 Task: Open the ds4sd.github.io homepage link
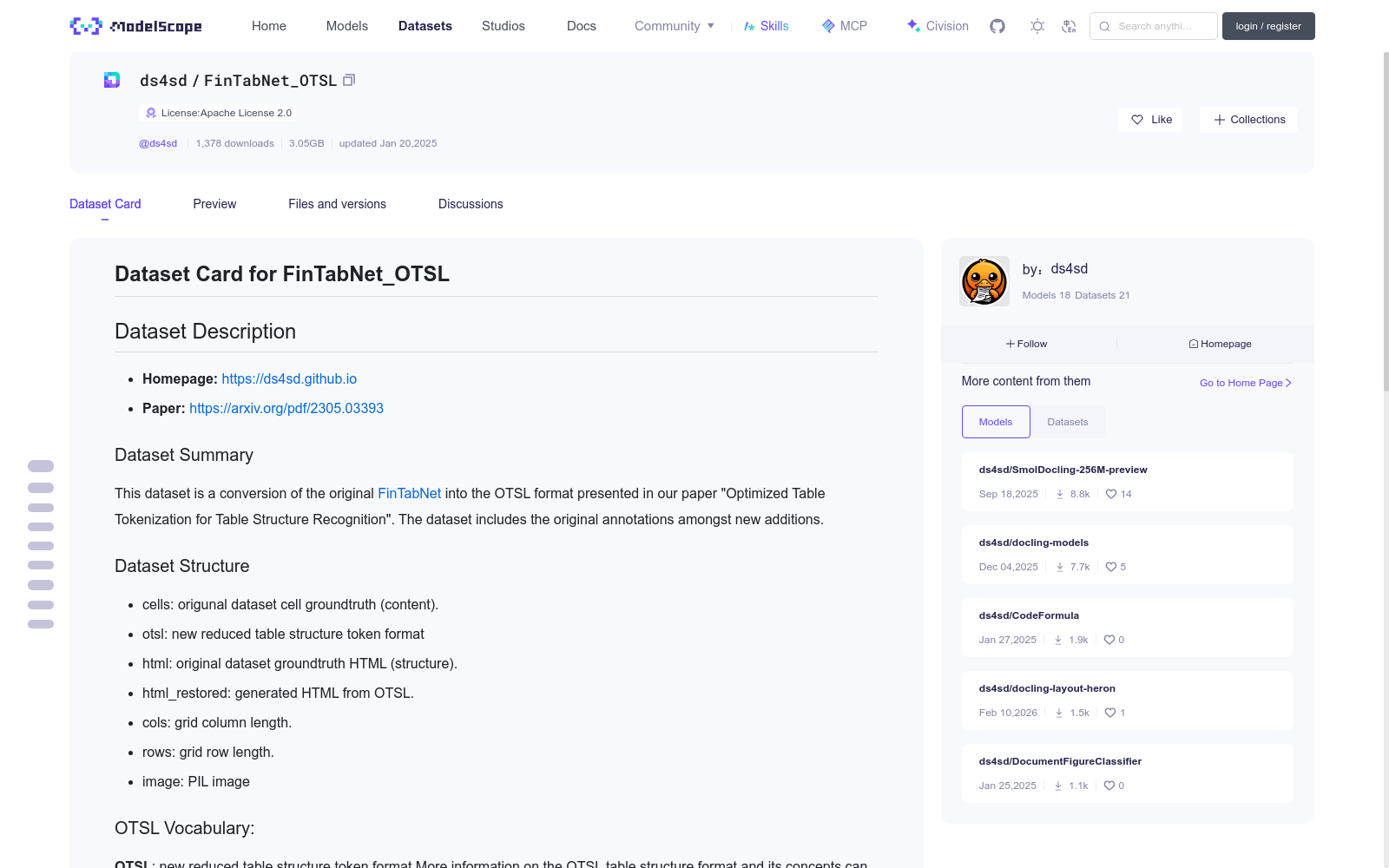289,378
